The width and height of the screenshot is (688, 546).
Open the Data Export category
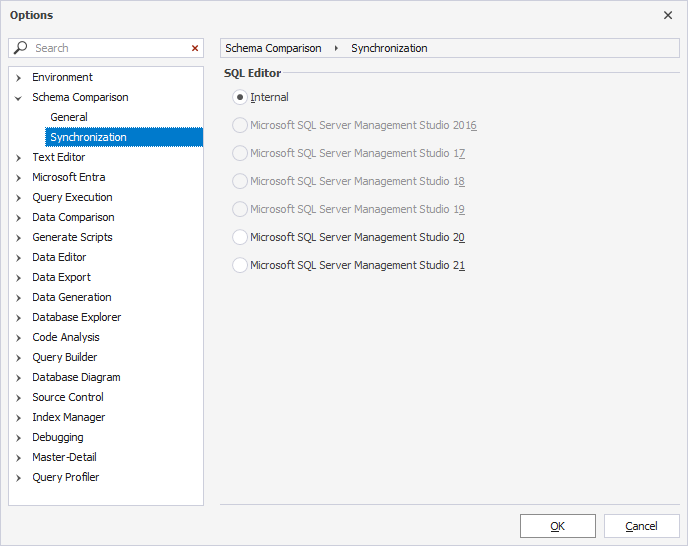[x=61, y=277]
